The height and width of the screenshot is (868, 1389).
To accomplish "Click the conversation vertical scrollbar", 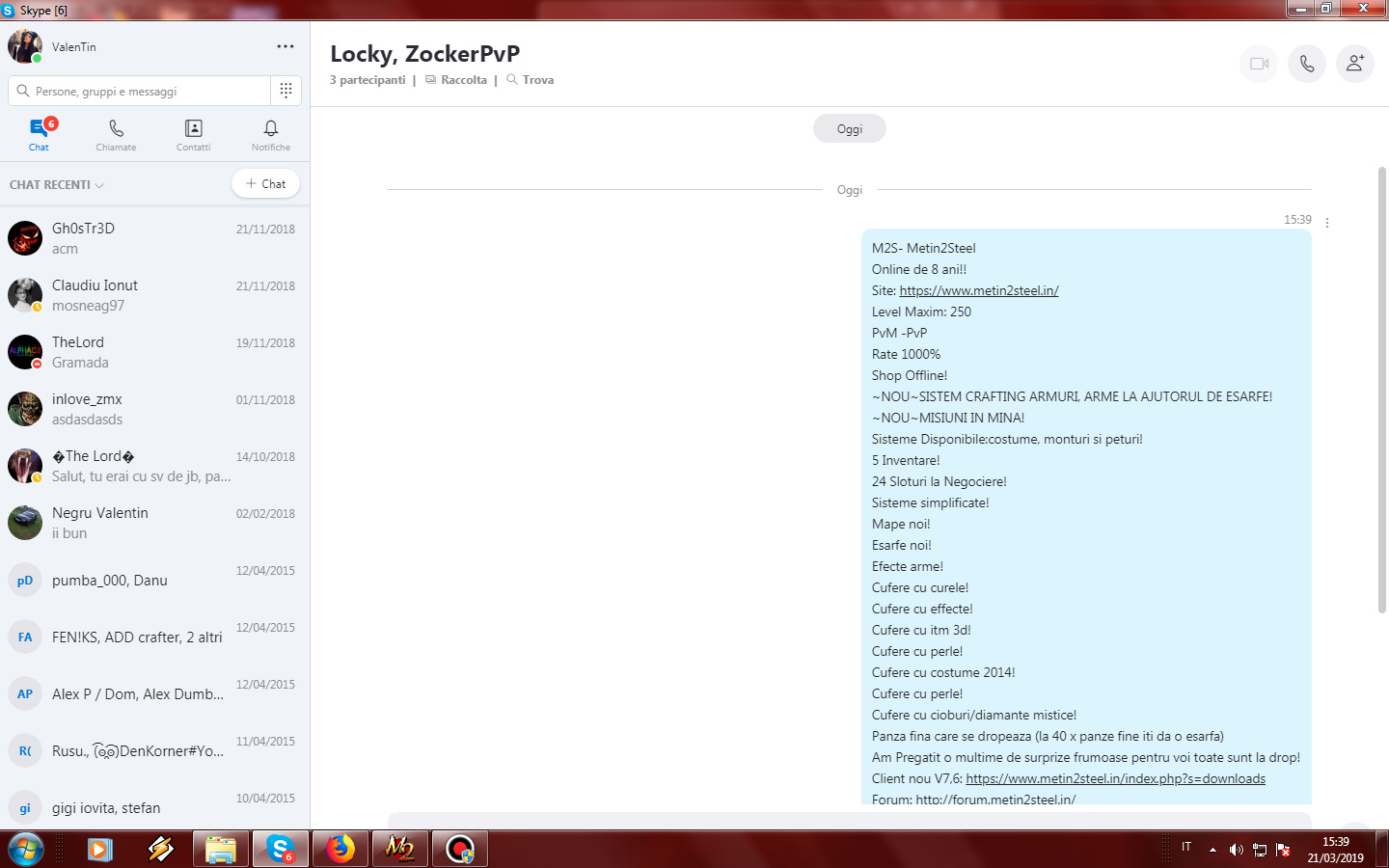I will [x=1382, y=390].
